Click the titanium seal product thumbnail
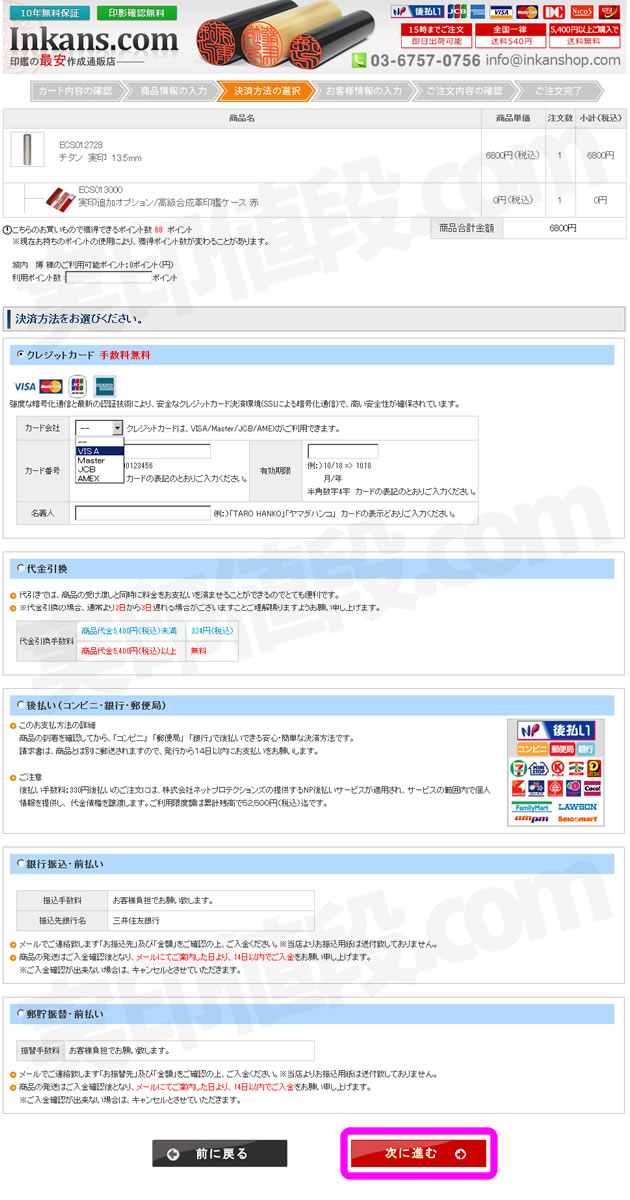 click(27, 149)
